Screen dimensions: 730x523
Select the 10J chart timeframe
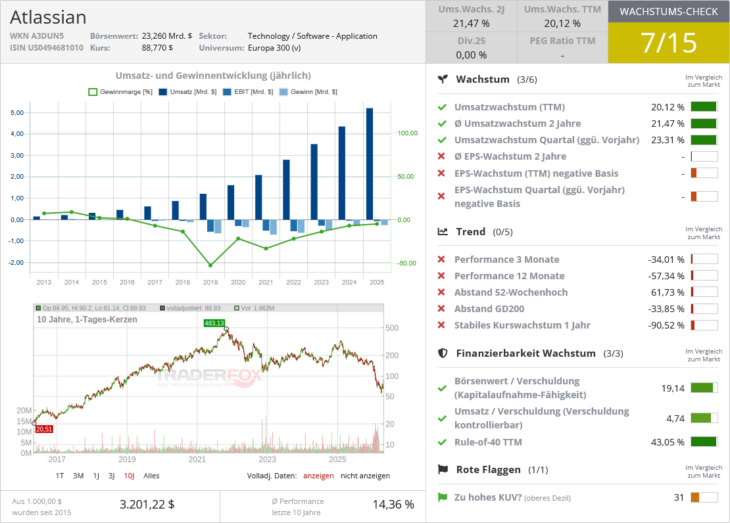129,475
